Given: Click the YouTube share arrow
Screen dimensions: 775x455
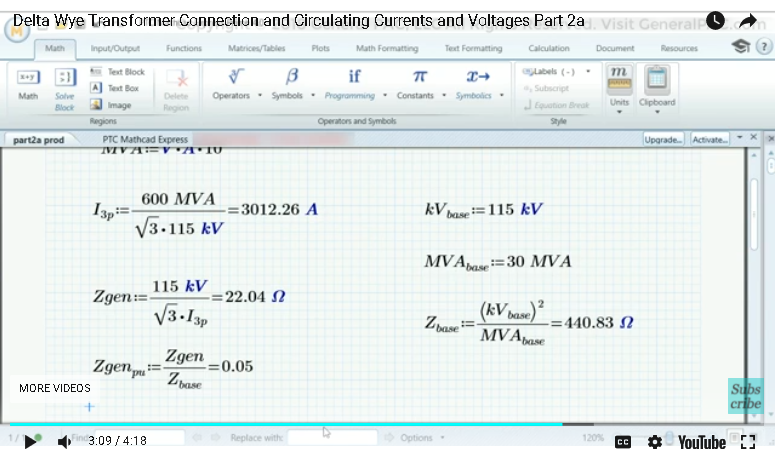Looking at the screenshot, I should [x=748, y=21].
